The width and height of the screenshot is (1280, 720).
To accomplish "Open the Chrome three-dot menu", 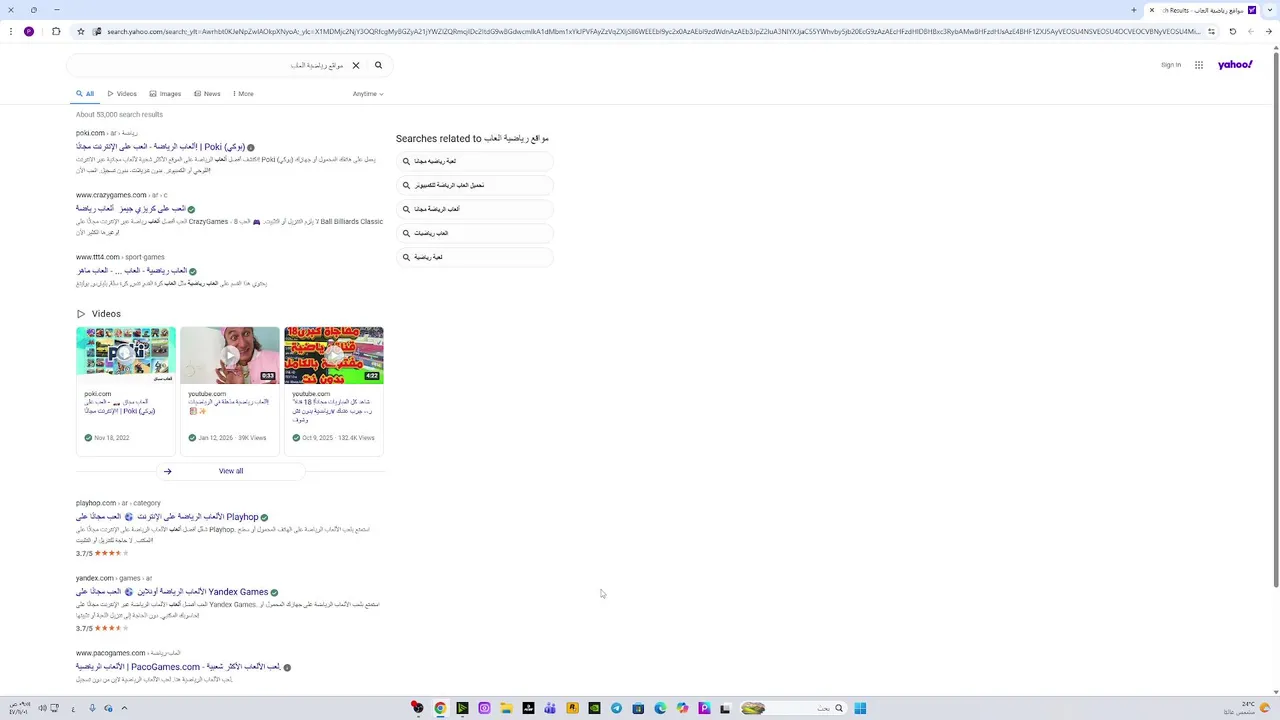I will (10, 31).
